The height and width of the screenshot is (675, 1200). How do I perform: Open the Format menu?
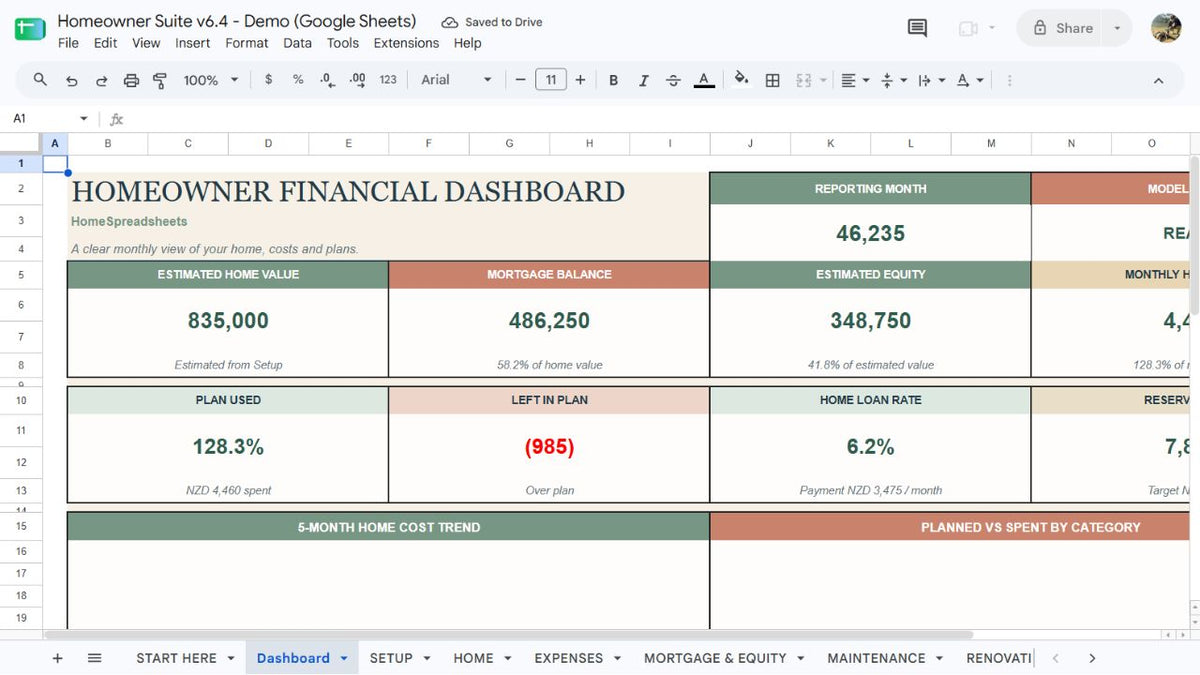247,43
